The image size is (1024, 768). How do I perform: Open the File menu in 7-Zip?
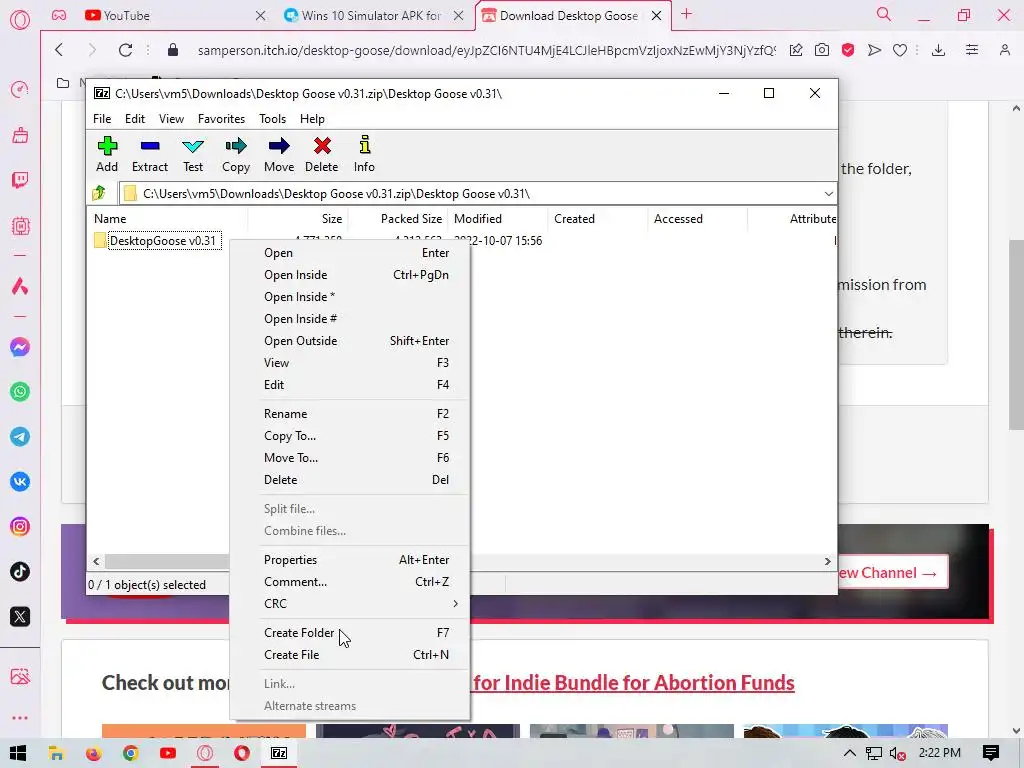pos(102,119)
